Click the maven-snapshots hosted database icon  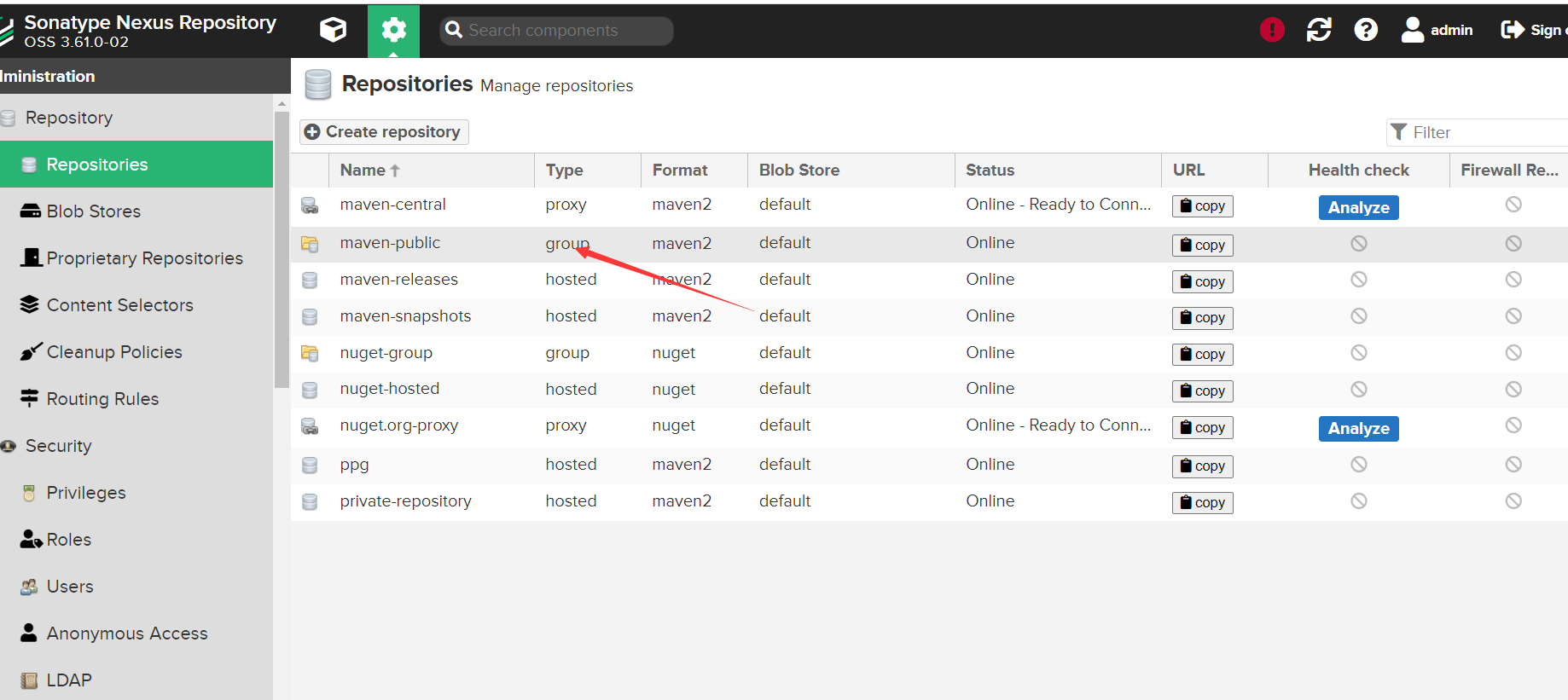point(310,317)
